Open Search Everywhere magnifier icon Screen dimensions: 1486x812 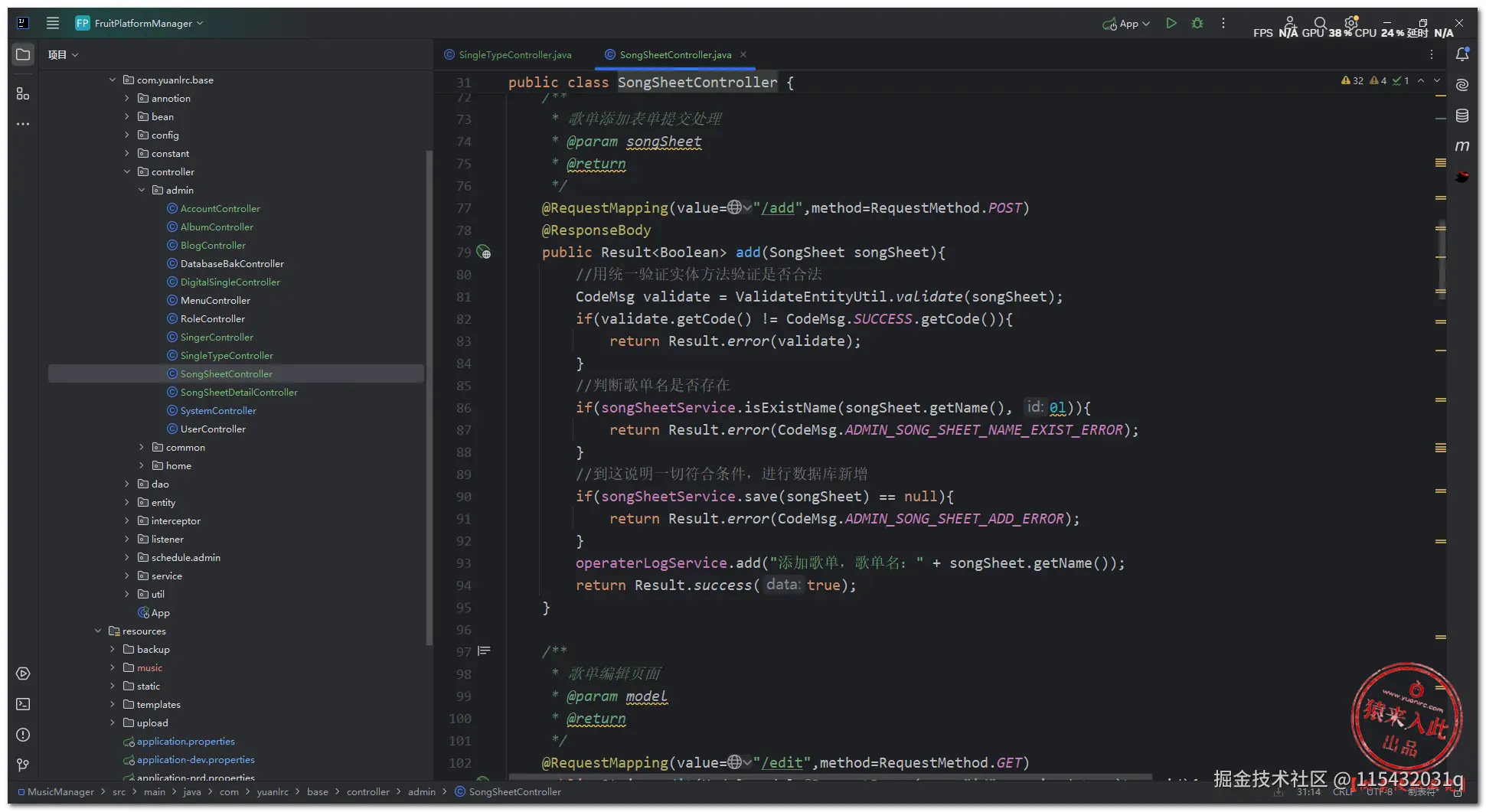click(x=1320, y=23)
